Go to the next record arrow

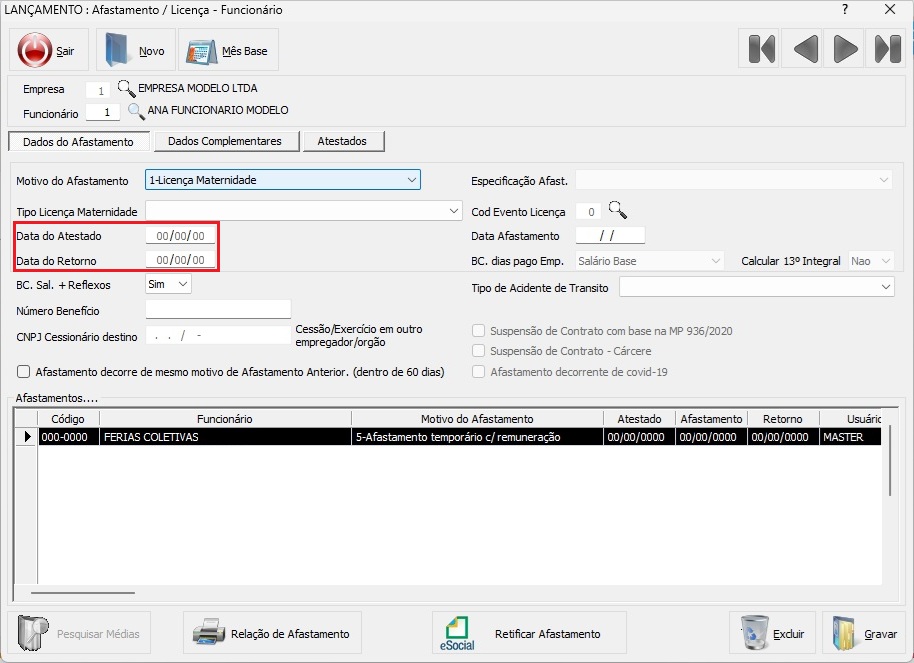[x=846, y=49]
